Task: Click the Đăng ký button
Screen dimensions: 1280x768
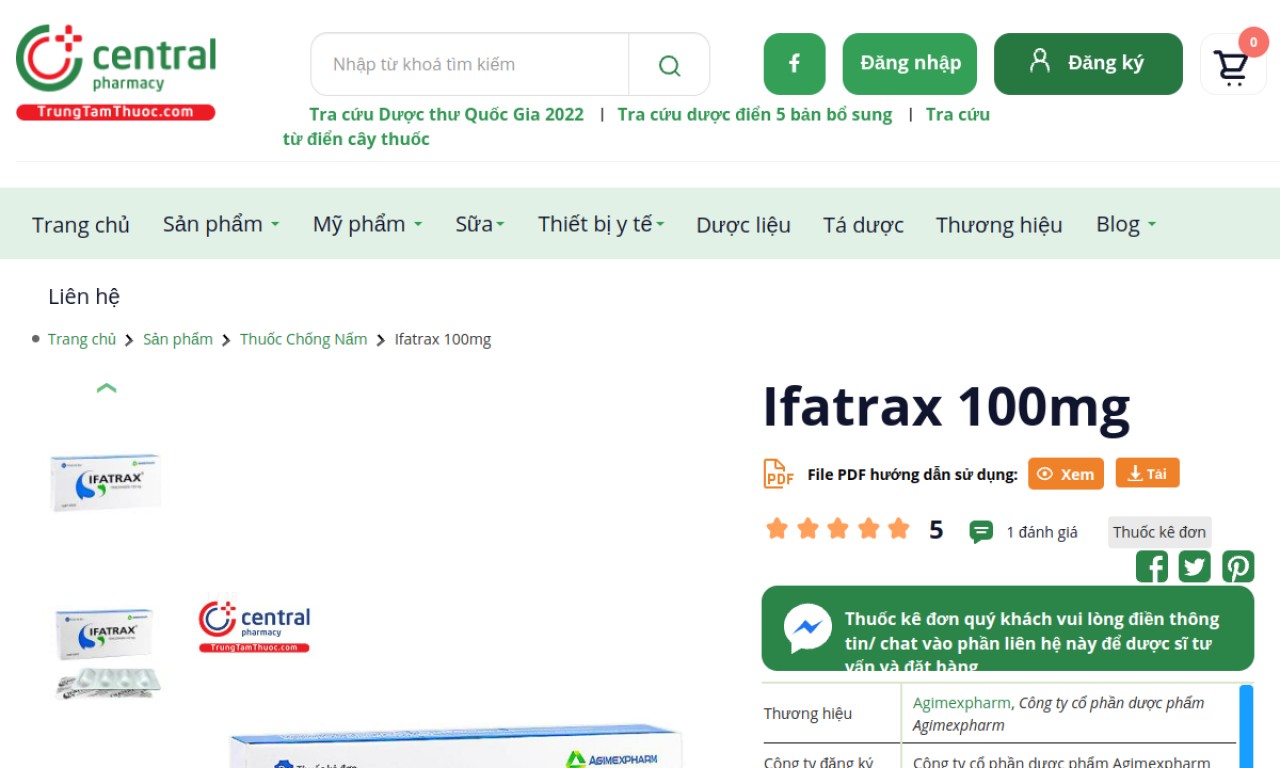Action: pos(1088,64)
